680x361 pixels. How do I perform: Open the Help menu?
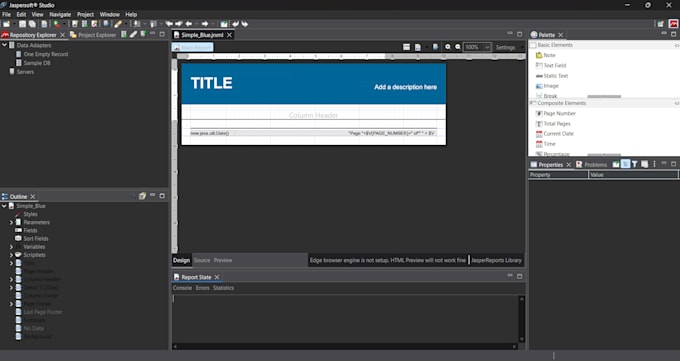pyautogui.click(x=131, y=14)
